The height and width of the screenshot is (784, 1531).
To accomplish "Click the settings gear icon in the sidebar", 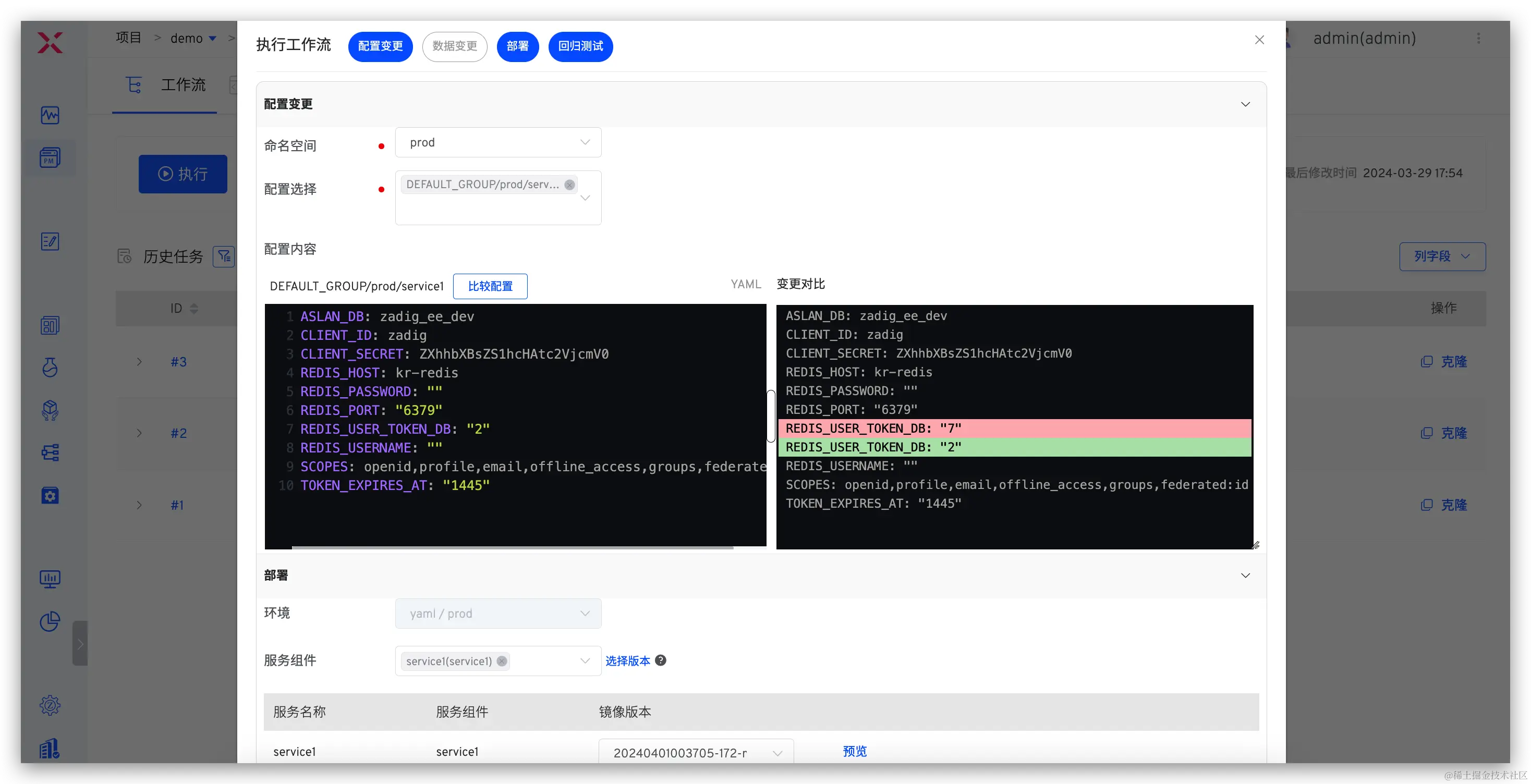I will 50,705.
